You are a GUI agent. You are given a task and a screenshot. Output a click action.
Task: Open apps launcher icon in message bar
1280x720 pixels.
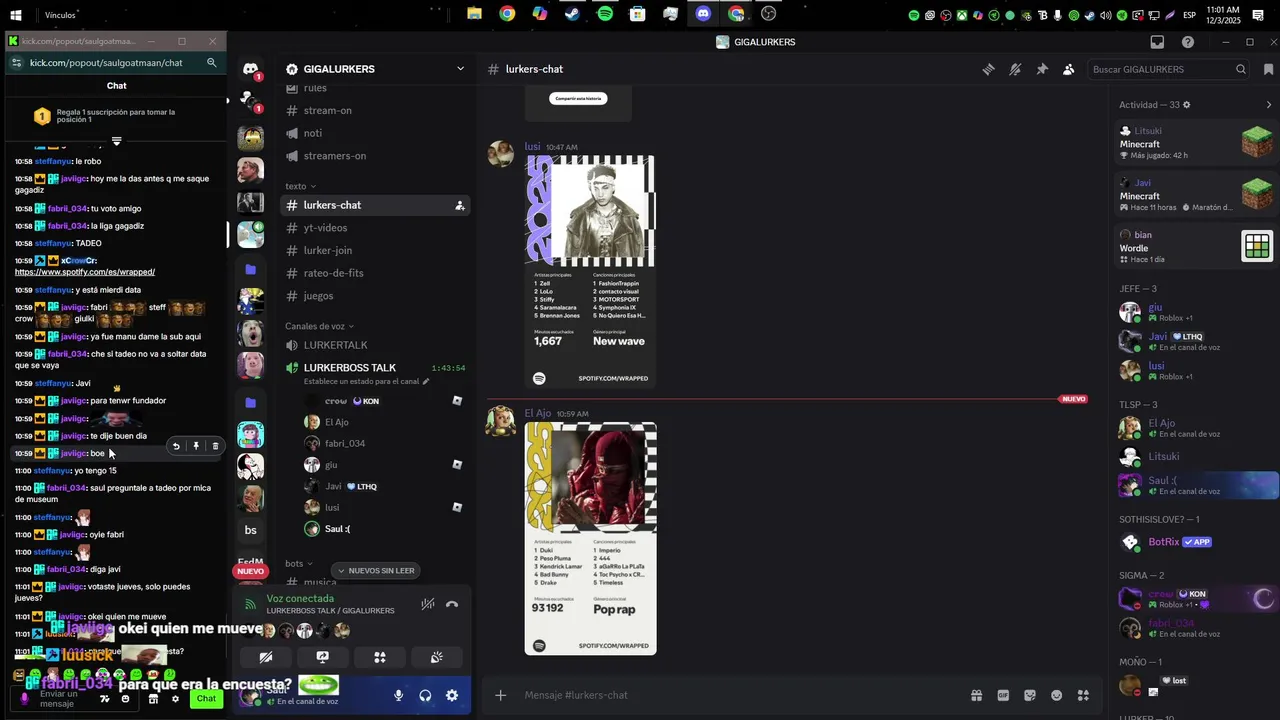(x=1083, y=695)
